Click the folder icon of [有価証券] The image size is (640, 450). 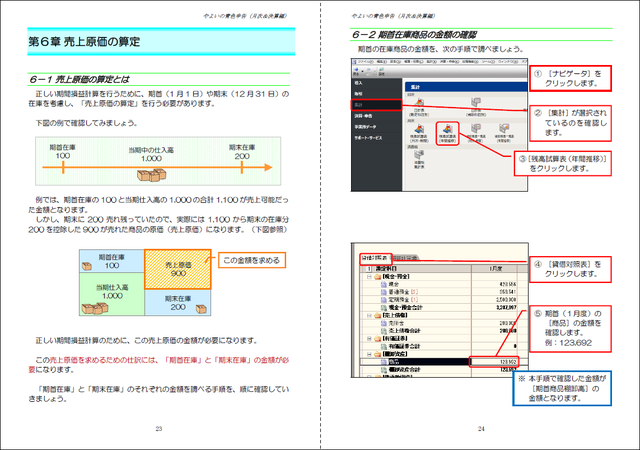pyautogui.click(x=378, y=339)
